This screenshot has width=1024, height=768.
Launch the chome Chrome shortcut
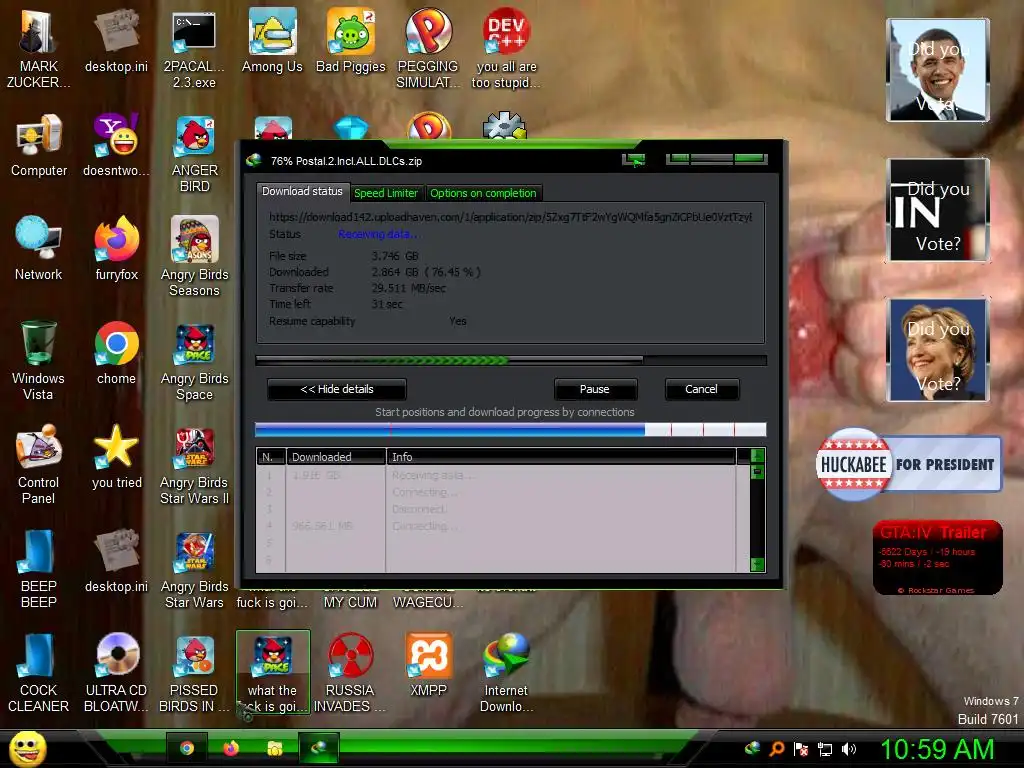[x=116, y=353]
